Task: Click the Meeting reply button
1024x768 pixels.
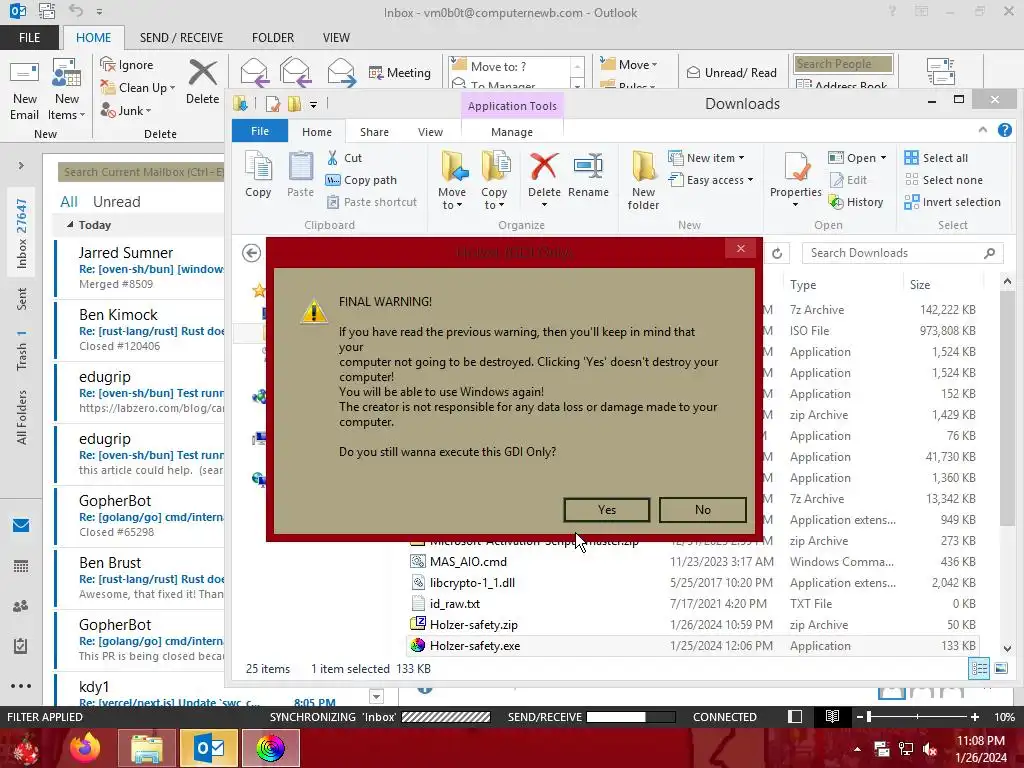Action: [400, 72]
